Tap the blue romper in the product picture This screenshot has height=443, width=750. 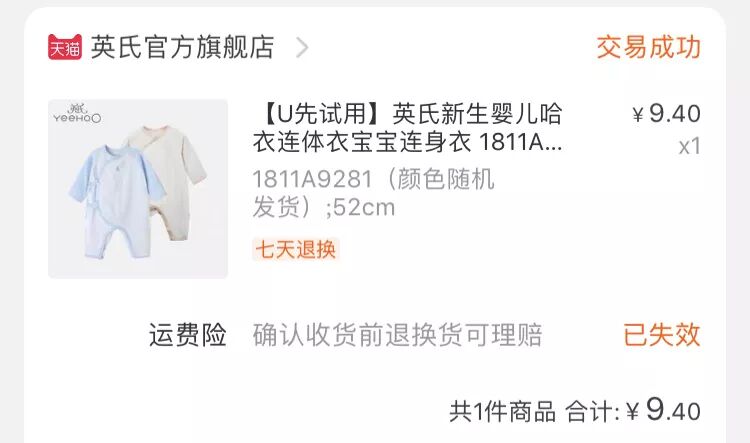[x=118, y=201]
